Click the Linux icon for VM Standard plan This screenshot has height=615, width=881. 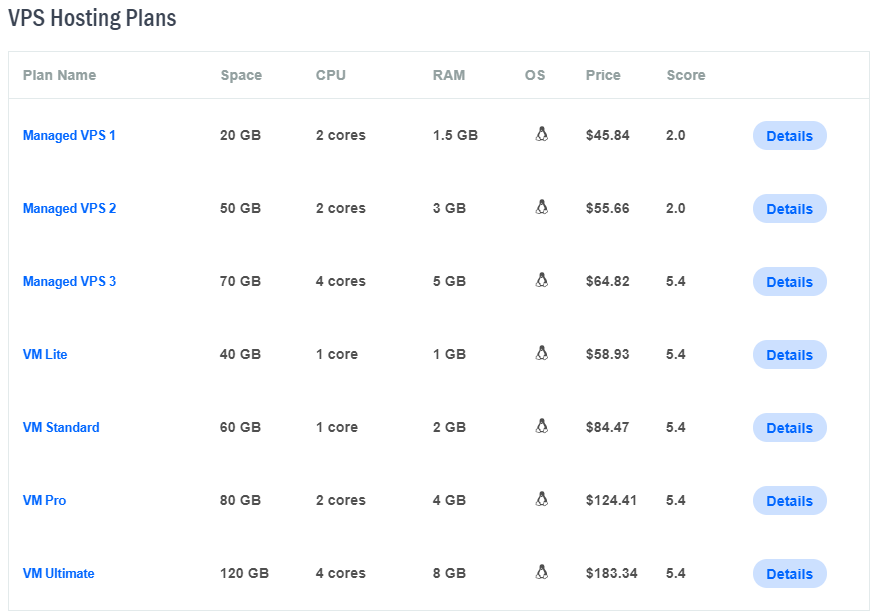[541, 426]
